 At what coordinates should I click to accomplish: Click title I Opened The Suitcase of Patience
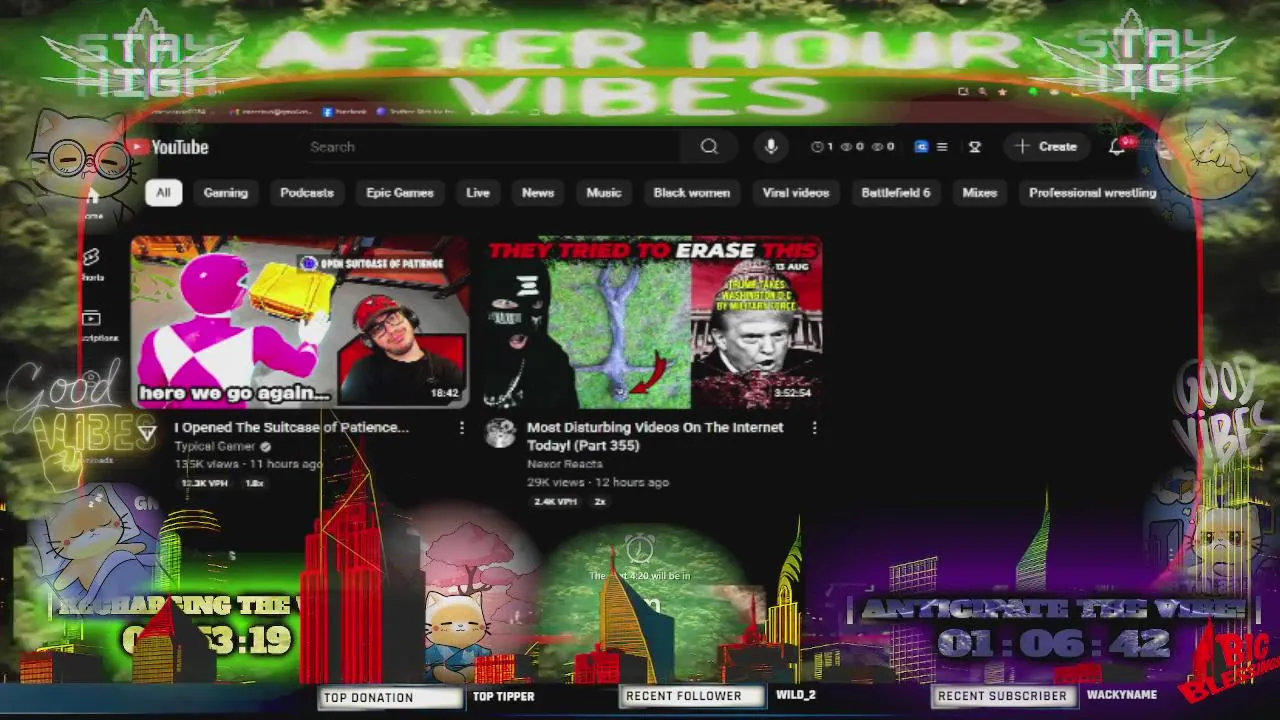[291, 427]
